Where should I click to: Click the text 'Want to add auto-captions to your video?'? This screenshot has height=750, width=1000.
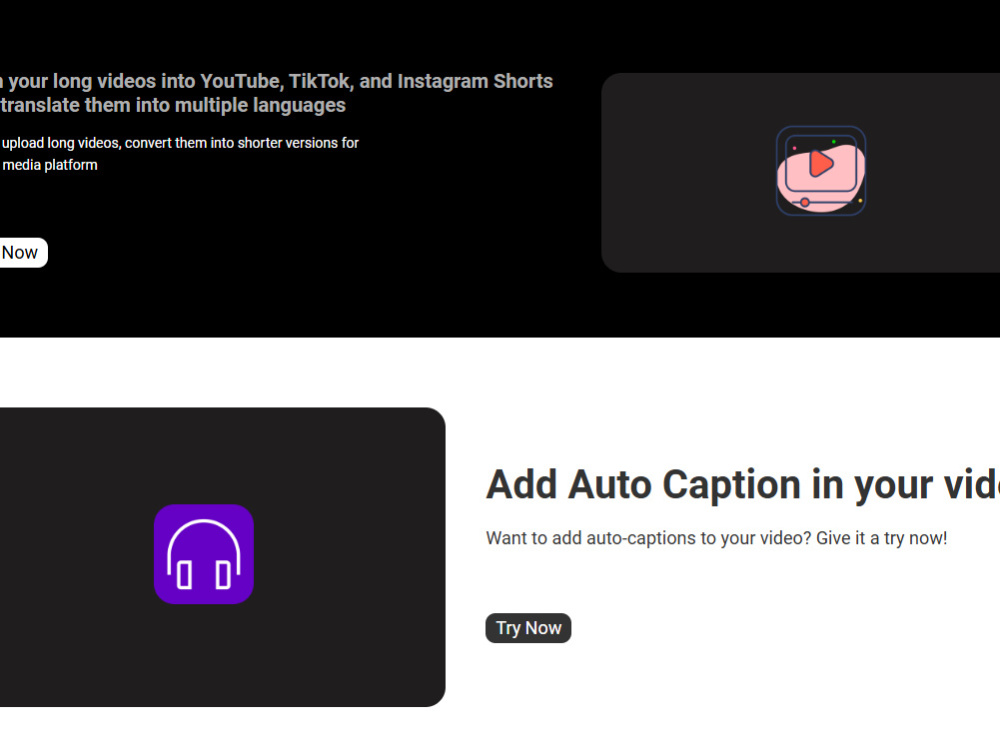(649, 538)
